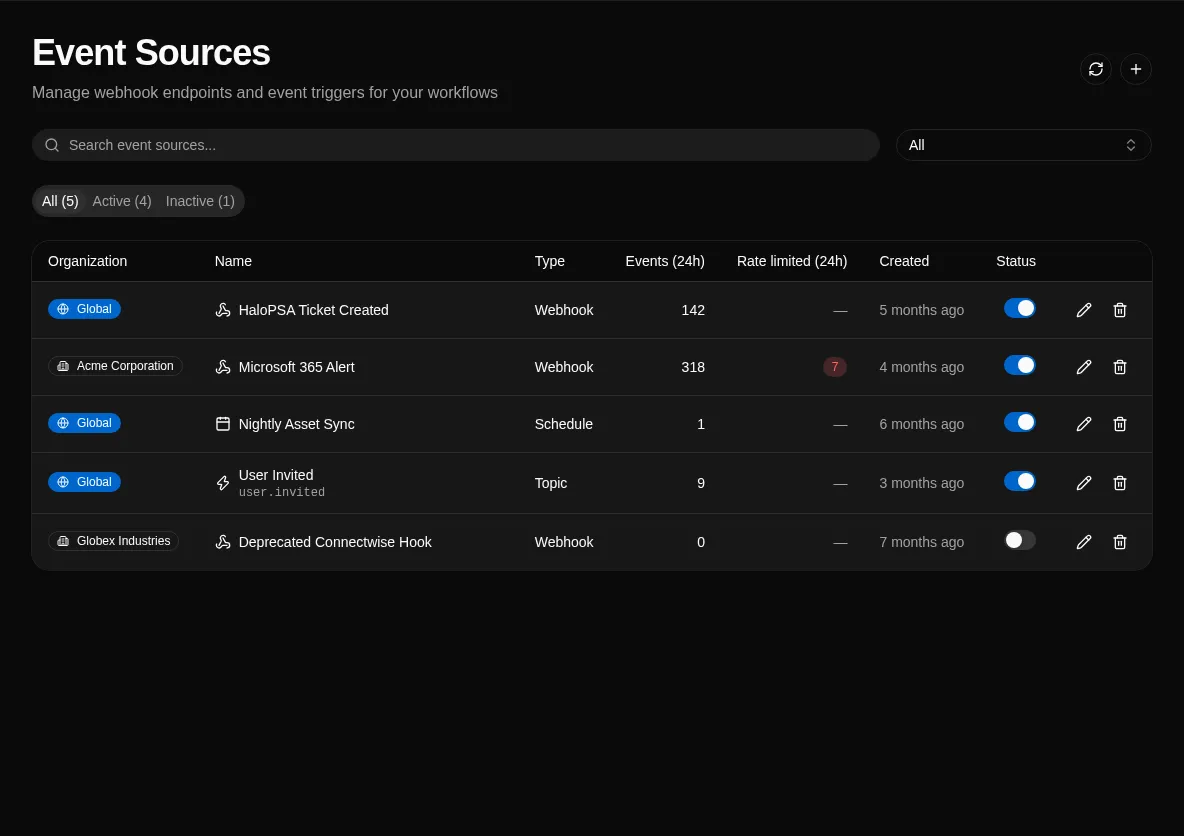The height and width of the screenshot is (836, 1184).
Task: Switch off User Invited status toggle
Action: click(1019, 482)
